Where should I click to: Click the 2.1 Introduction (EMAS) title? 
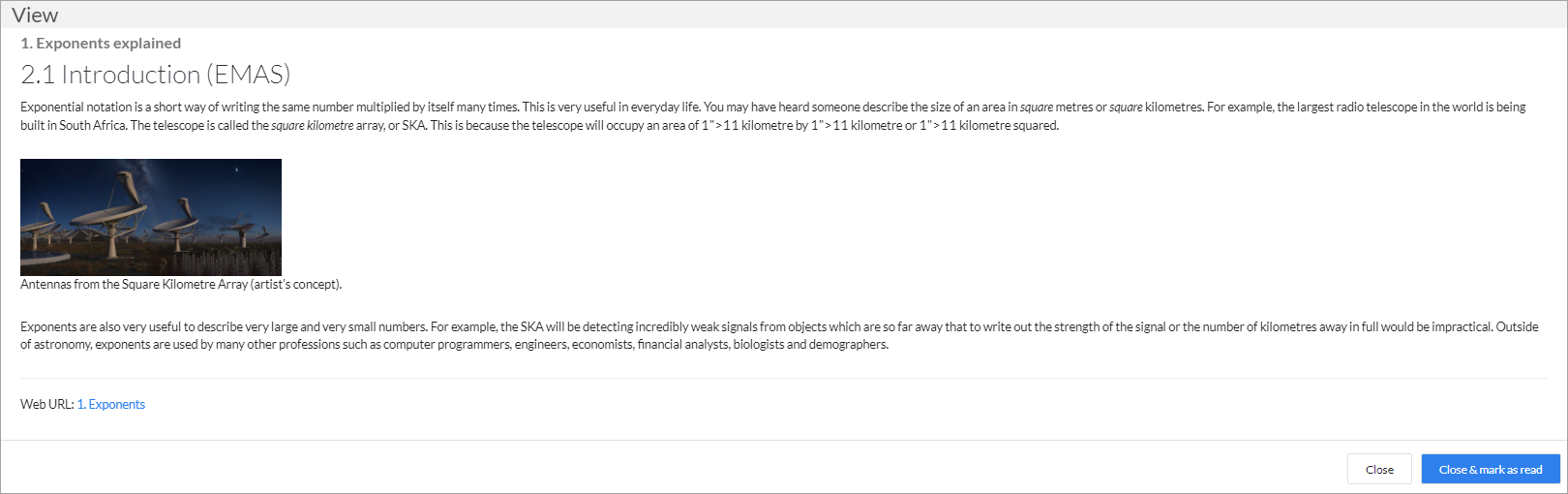point(156,75)
